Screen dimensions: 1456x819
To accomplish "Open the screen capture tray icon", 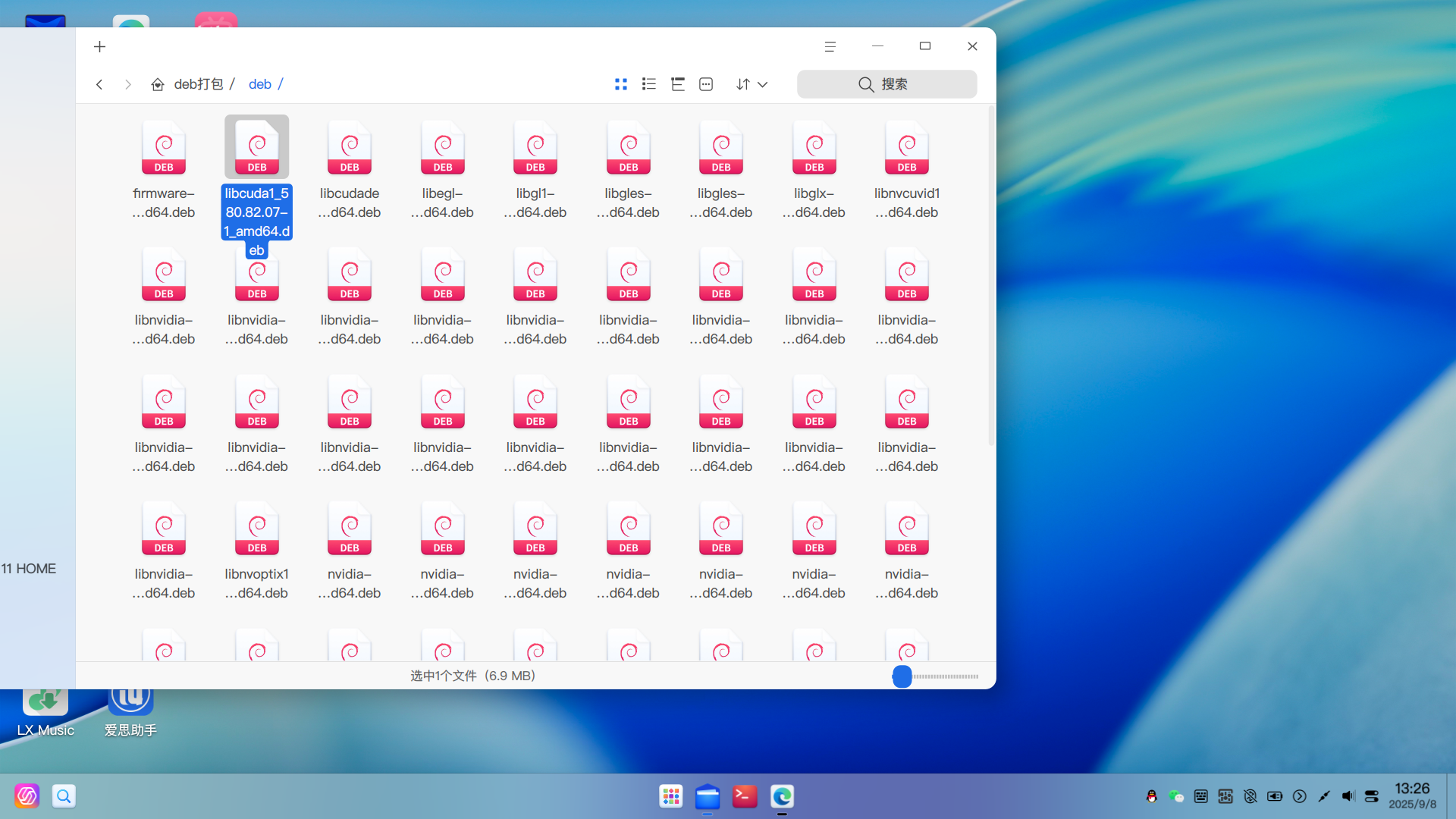I will tap(1225, 796).
